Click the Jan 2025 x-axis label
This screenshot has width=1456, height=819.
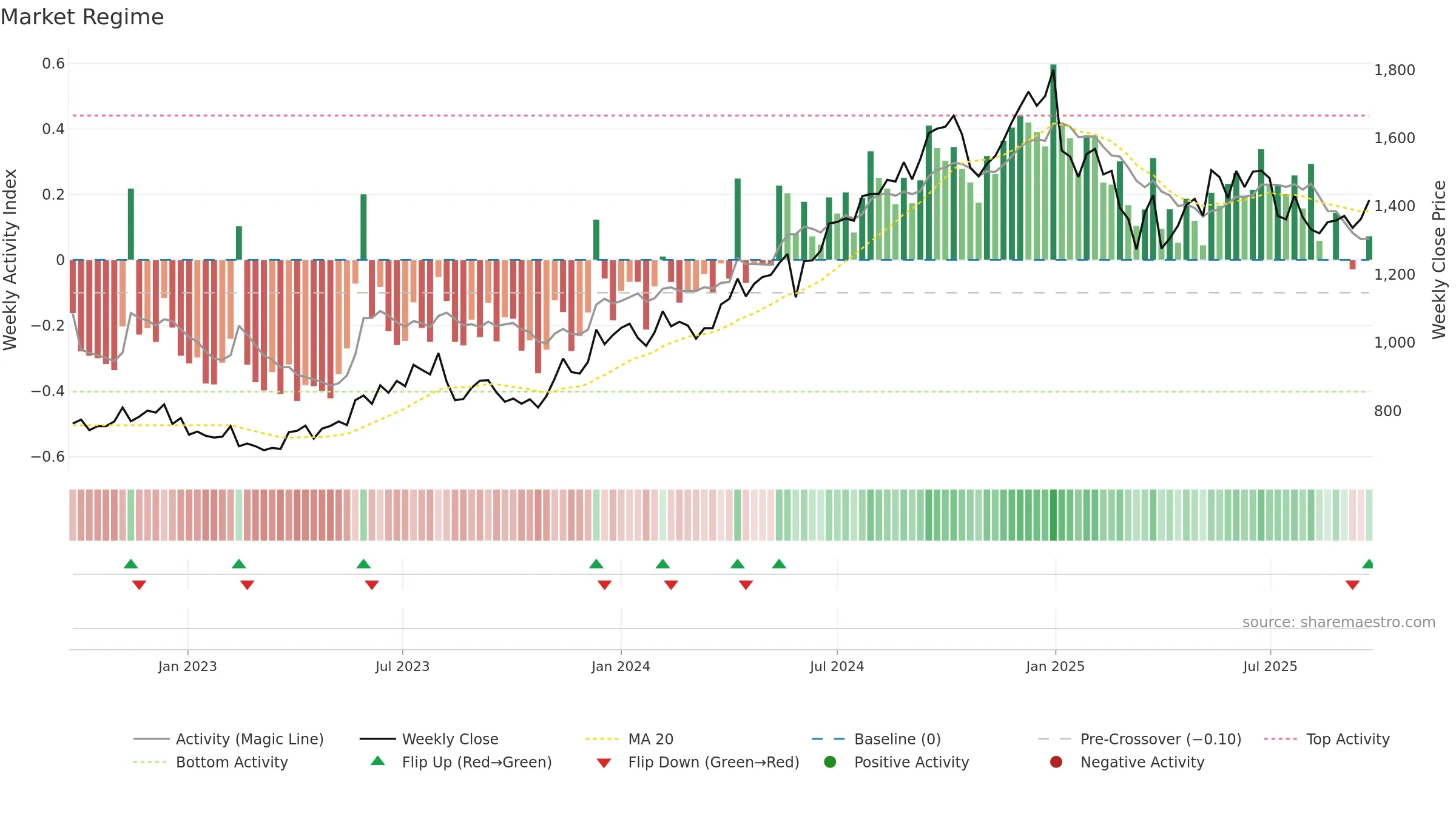pos(1055,666)
